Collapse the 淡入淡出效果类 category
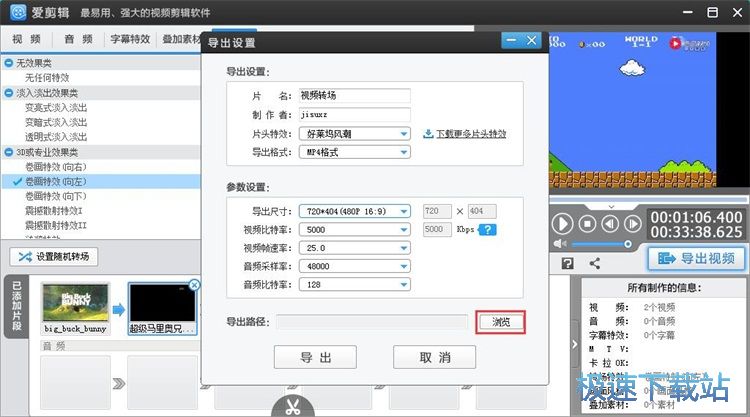Image resolution: width=750 pixels, height=417 pixels. coord(9,93)
